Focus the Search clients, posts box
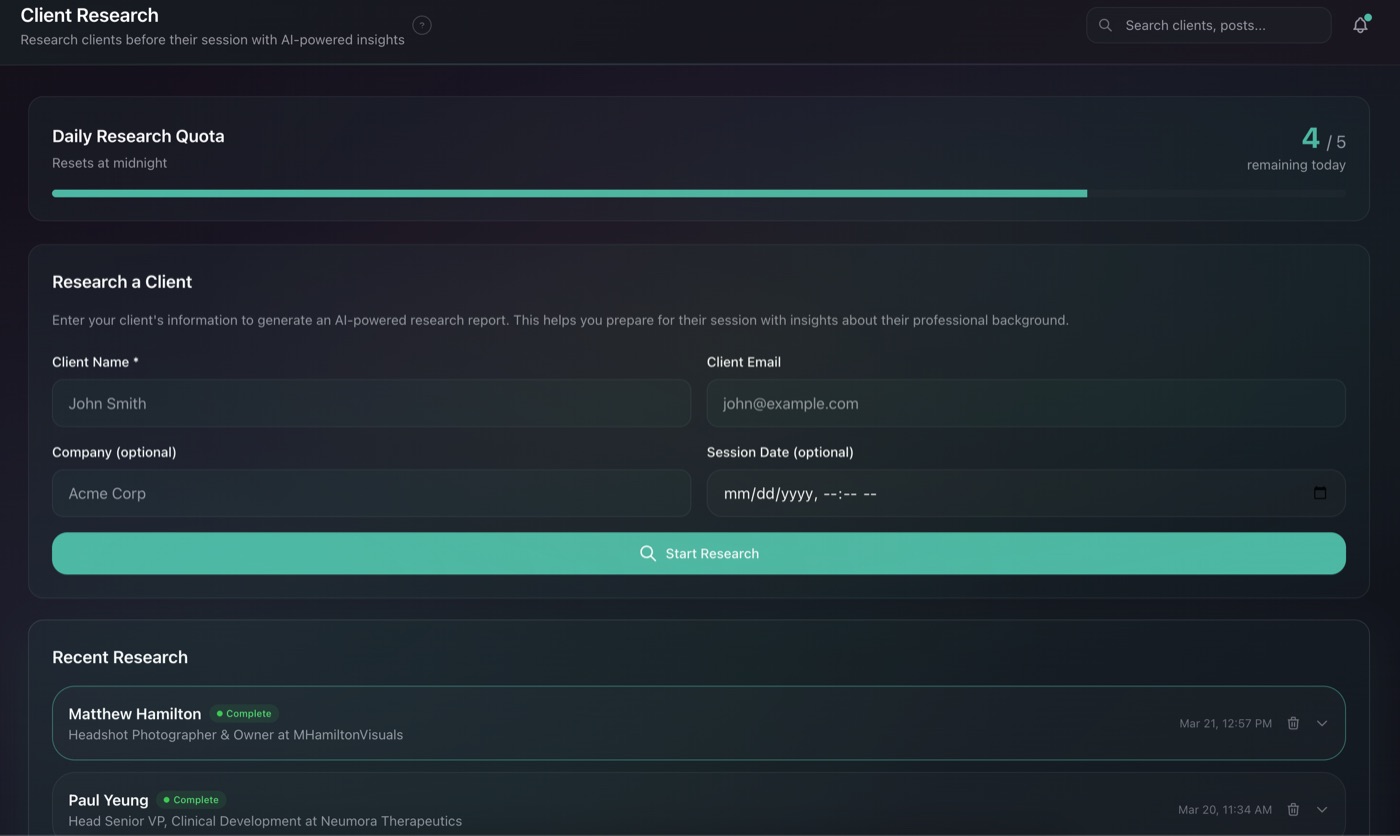Screen dimensions: 1400x836 click(1220, 25)
